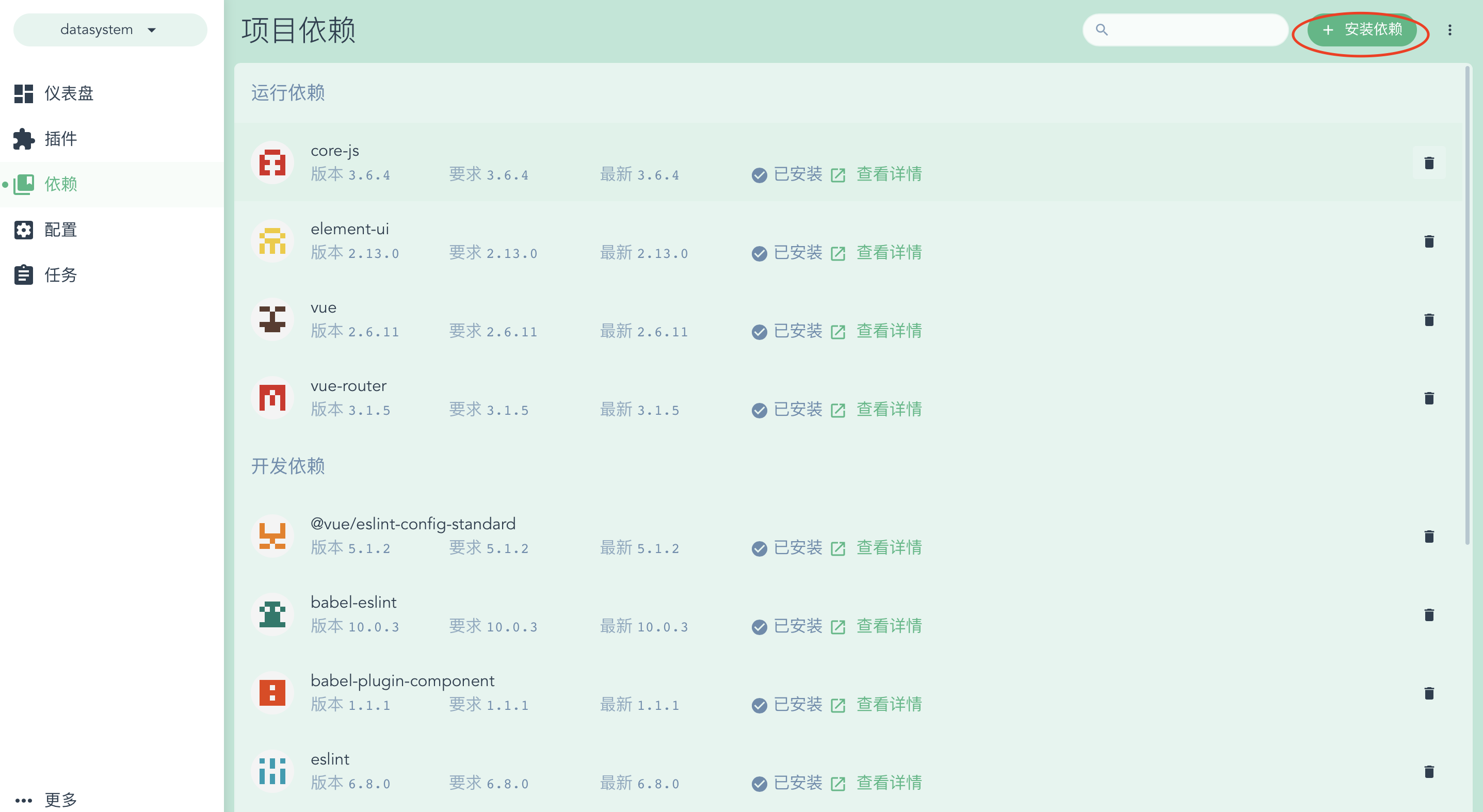Click trash icon for element-ui
This screenshot has height=812, width=1483.
pos(1428,241)
